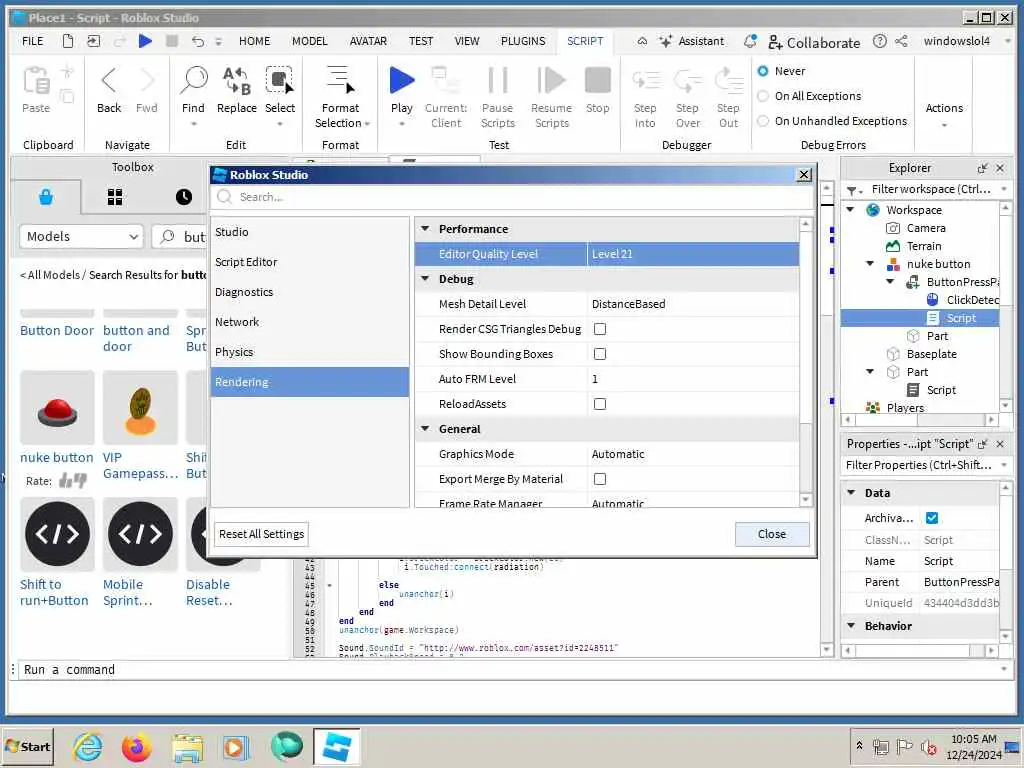Open the PLUGINS ribbon tab
Viewport: 1024px width, 768px height.
click(523, 41)
